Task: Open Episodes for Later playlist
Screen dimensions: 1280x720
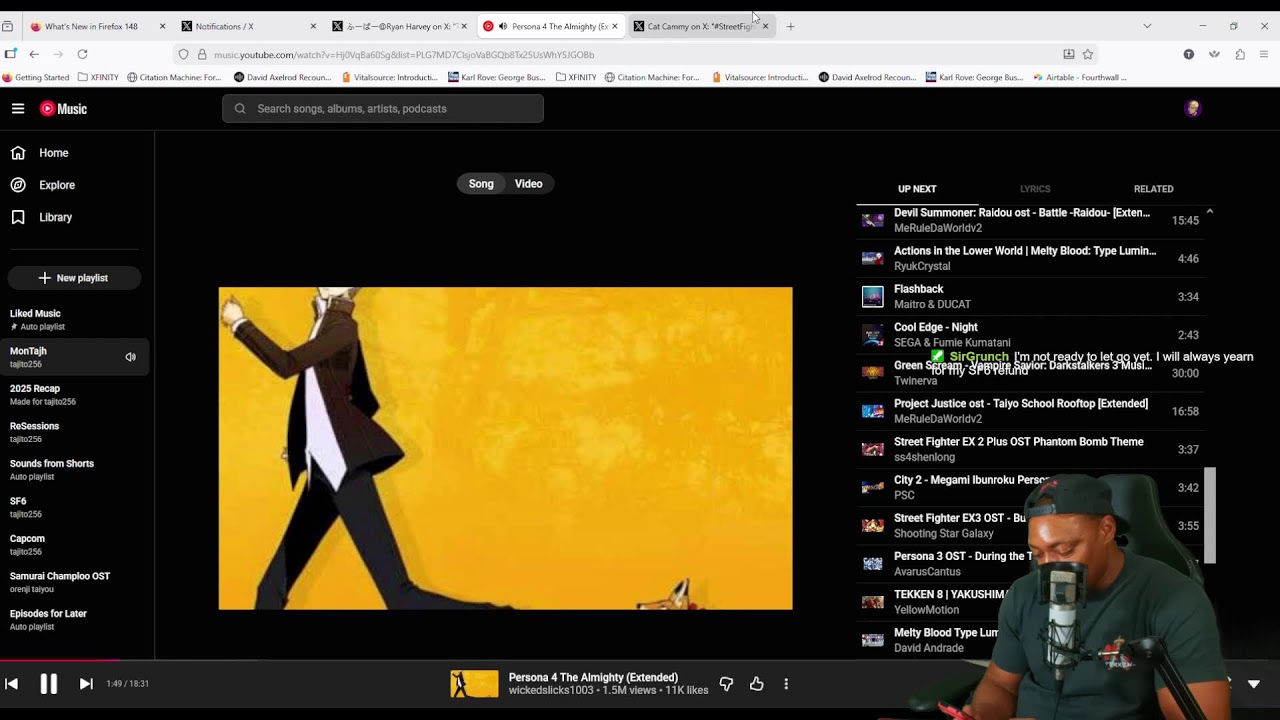Action: (74, 620)
